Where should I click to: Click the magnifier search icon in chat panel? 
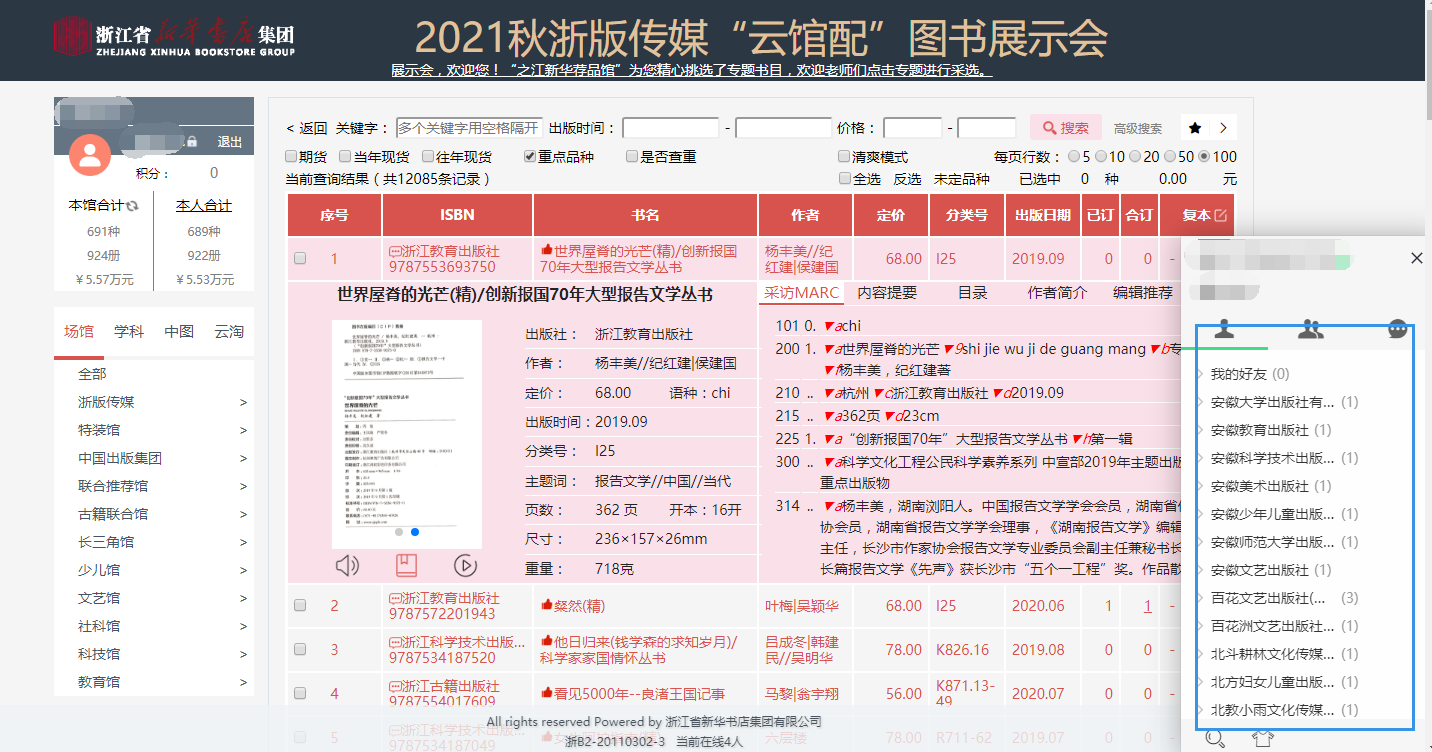click(x=1215, y=739)
